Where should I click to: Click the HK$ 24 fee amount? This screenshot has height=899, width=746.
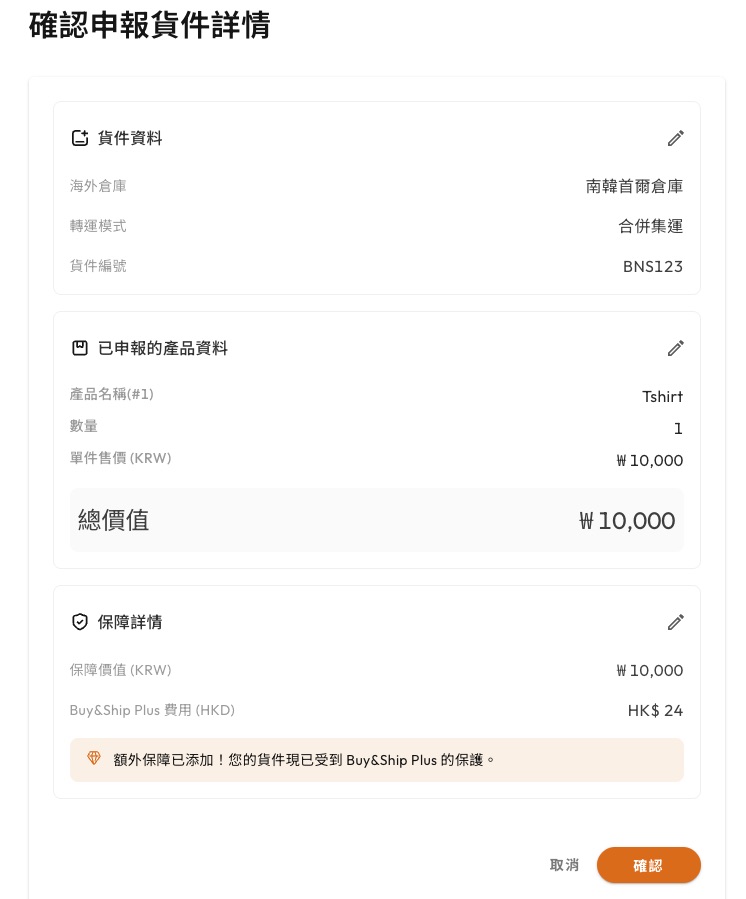pos(655,711)
